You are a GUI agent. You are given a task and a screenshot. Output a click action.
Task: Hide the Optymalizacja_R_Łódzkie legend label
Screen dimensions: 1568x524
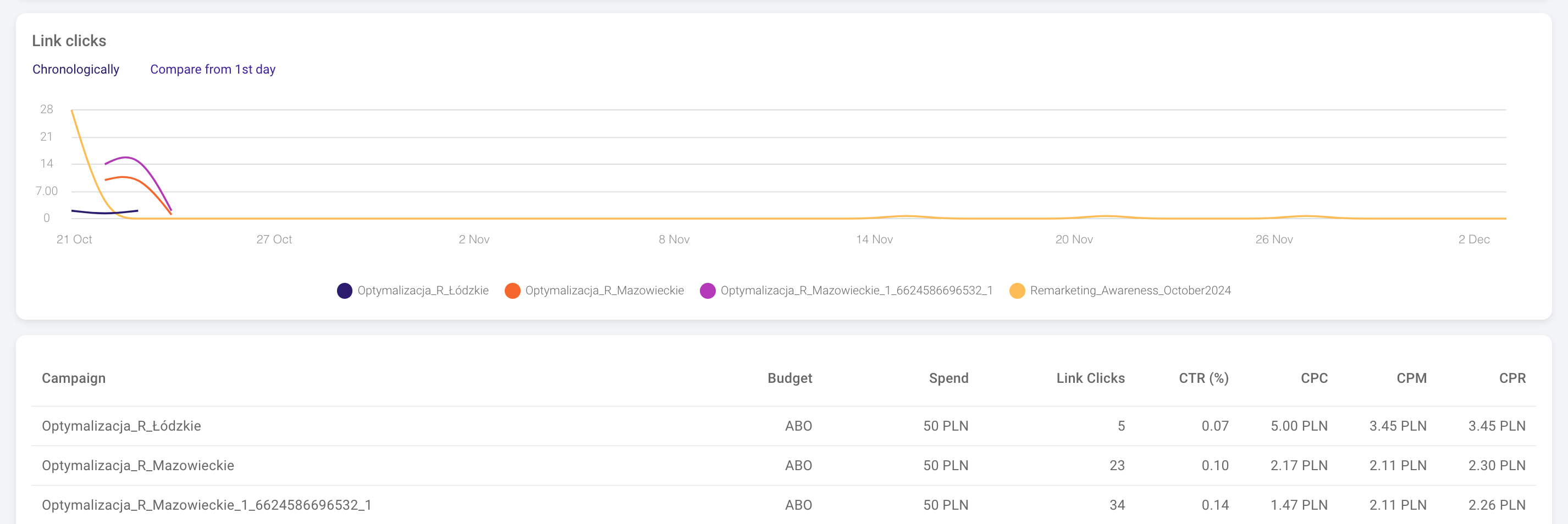pos(422,291)
